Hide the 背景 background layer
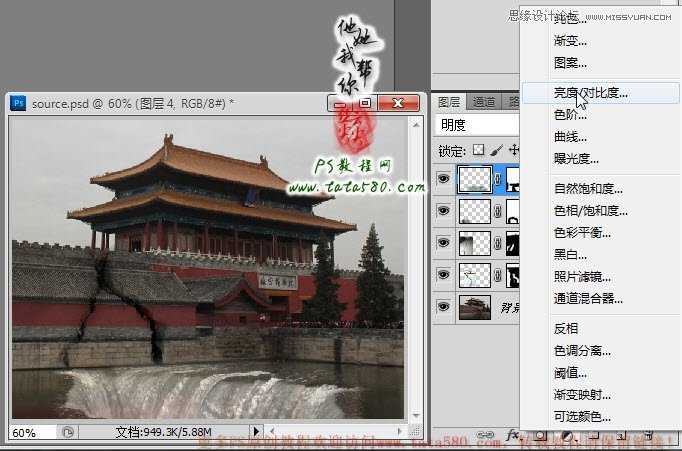Image resolution: width=682 pixels, height=451 pixels. coord(443,307)
